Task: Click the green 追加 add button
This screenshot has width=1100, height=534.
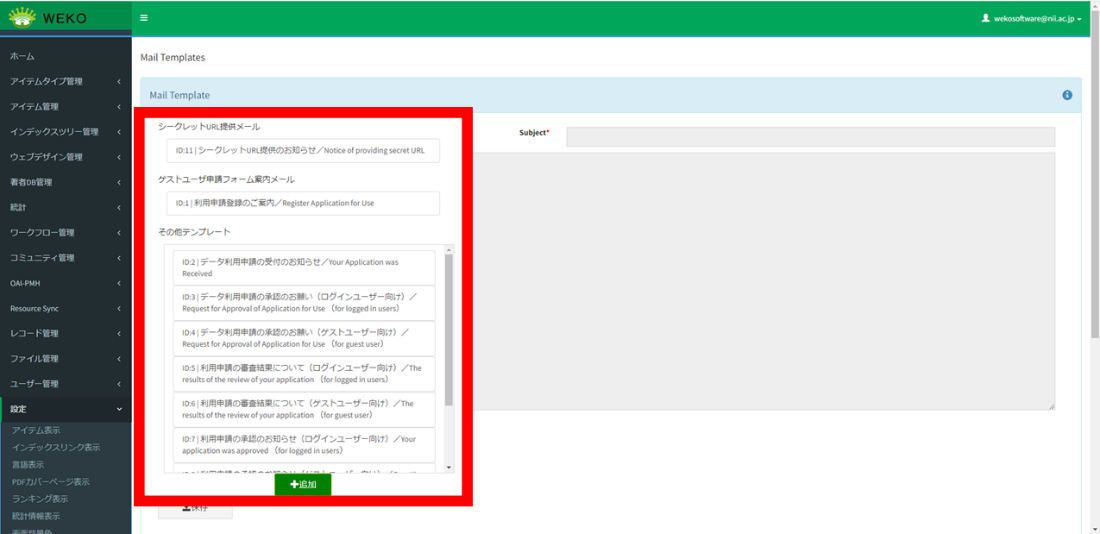Action: point(303,484)
